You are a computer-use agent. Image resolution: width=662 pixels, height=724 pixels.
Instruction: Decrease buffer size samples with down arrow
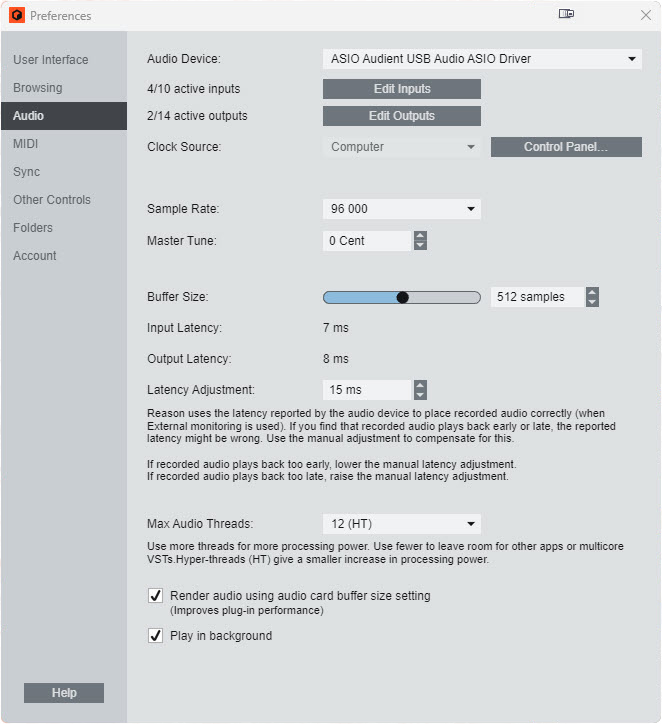coord(592,302)
